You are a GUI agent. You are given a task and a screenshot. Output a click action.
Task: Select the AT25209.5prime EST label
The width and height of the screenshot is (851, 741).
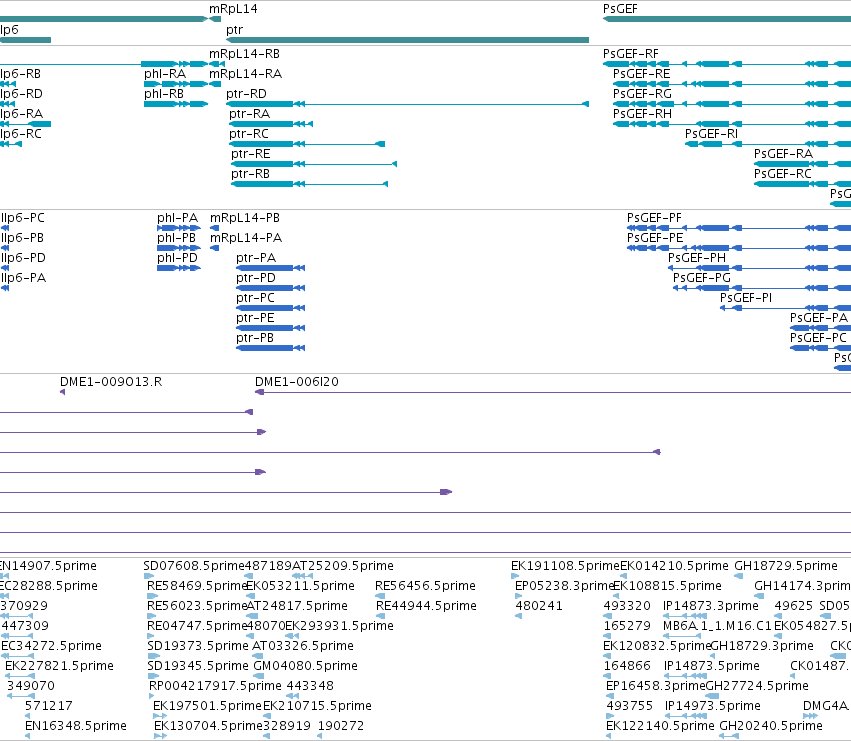click(x=343, y=567)
